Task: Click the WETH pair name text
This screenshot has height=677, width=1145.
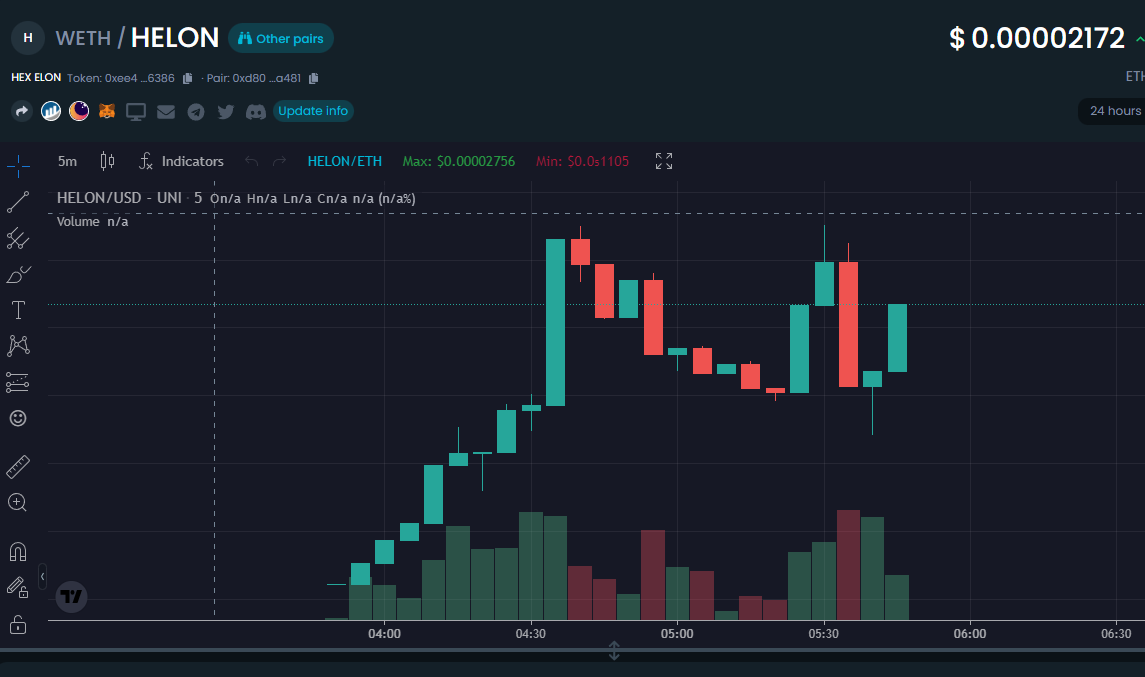Action: coord(83,38)
